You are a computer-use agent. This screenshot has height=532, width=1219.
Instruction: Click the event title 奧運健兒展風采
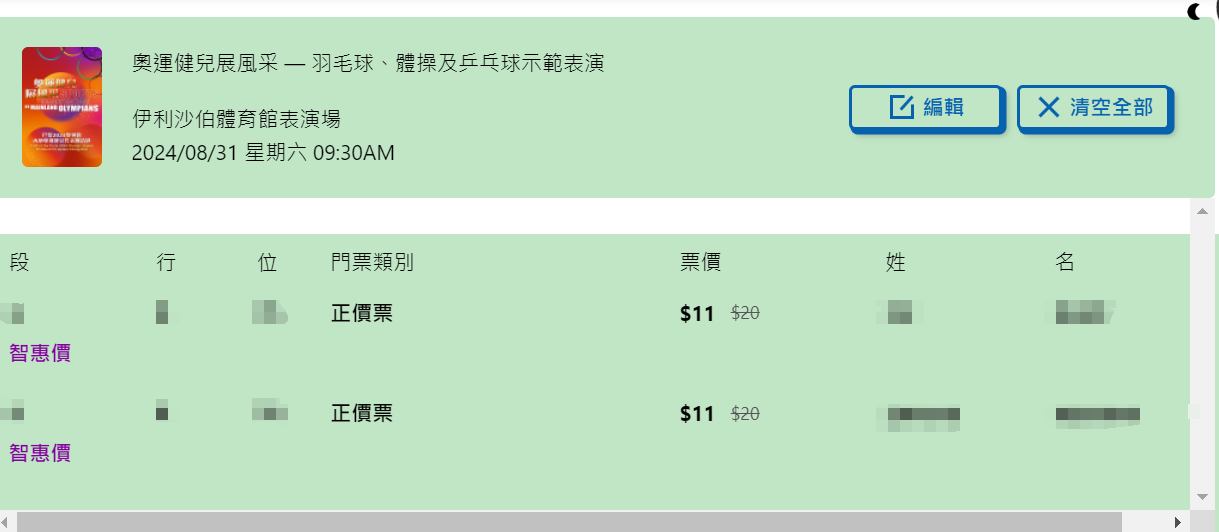pyautogui.click(x=368, y=63)
